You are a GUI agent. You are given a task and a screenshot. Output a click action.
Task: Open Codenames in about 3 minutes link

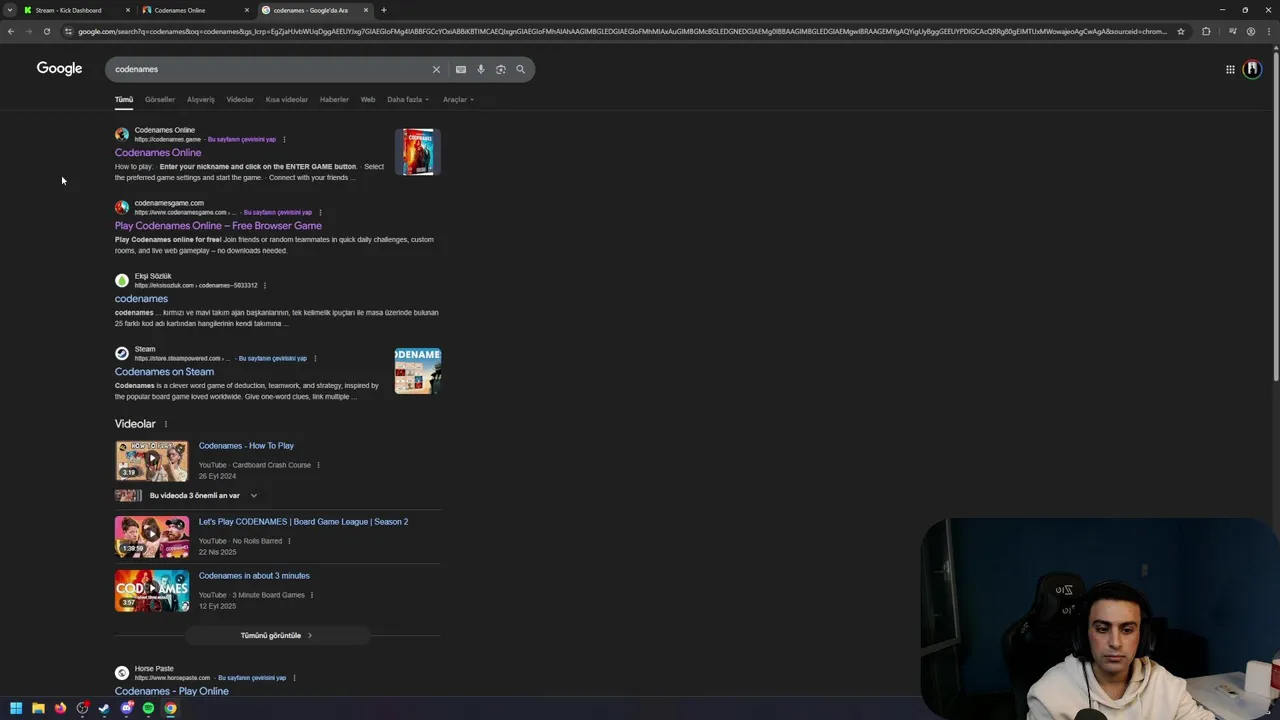tap(254, 576)
